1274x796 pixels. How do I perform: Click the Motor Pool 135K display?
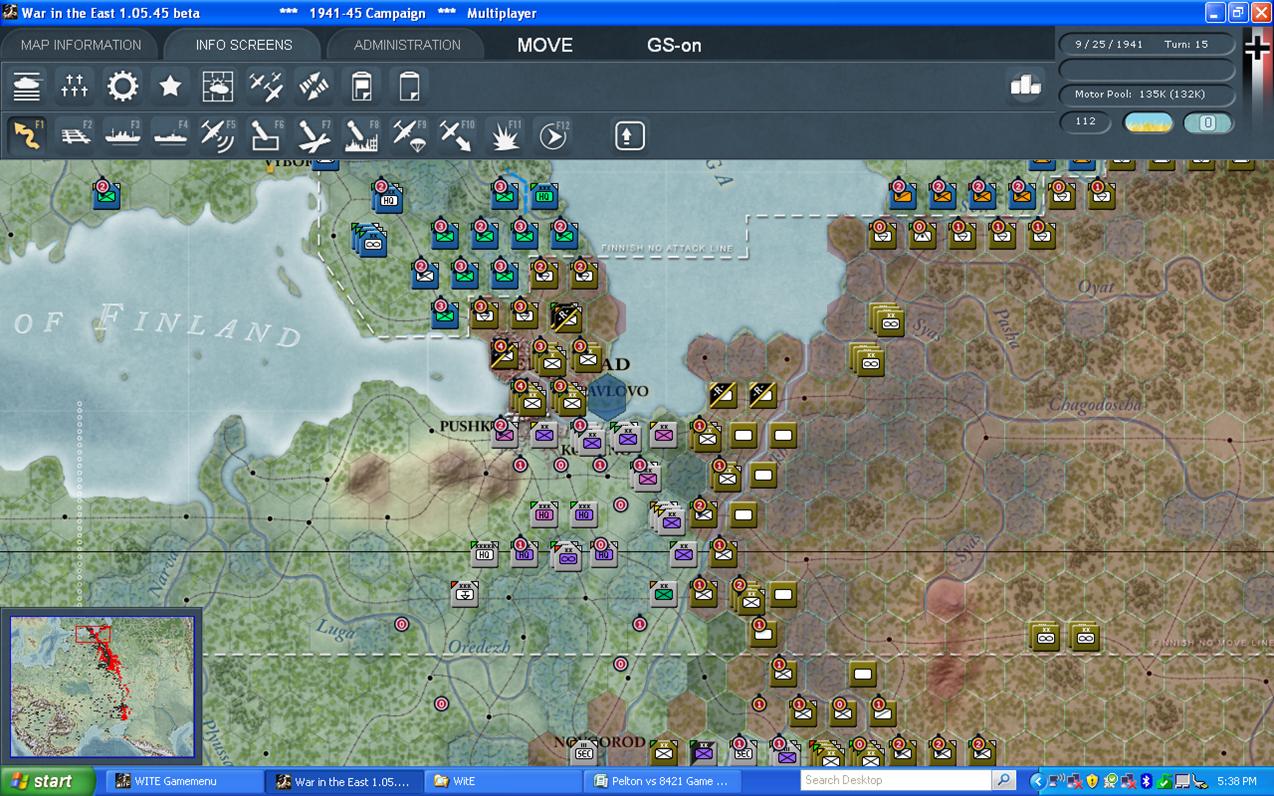click(x=1147, y=94)
